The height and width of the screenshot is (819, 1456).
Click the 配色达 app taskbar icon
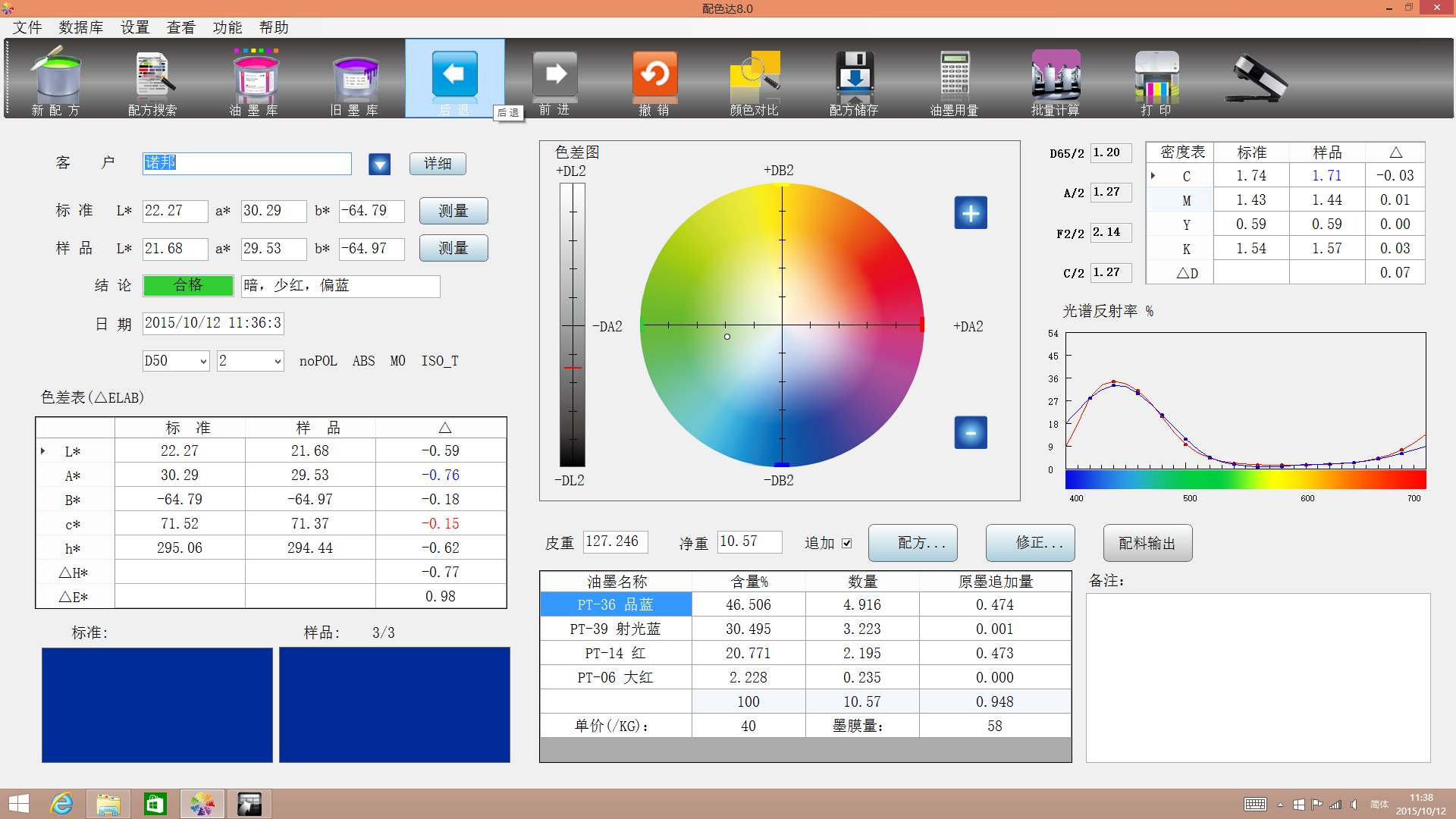pyautogui.click(x=202, y=804)
